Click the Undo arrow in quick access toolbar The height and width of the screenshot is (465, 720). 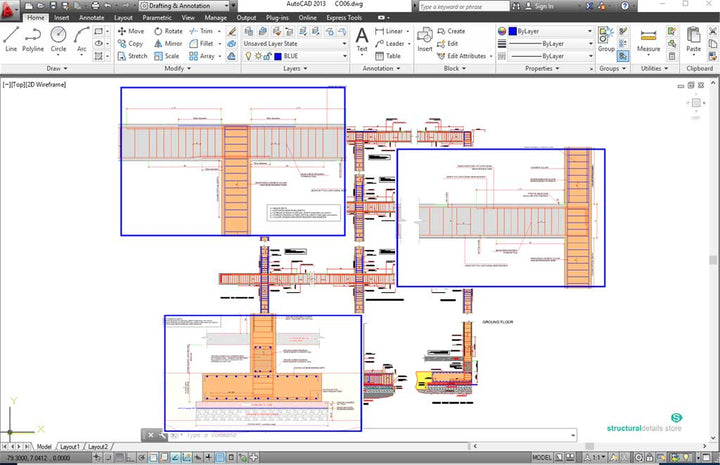click(108, 6)
